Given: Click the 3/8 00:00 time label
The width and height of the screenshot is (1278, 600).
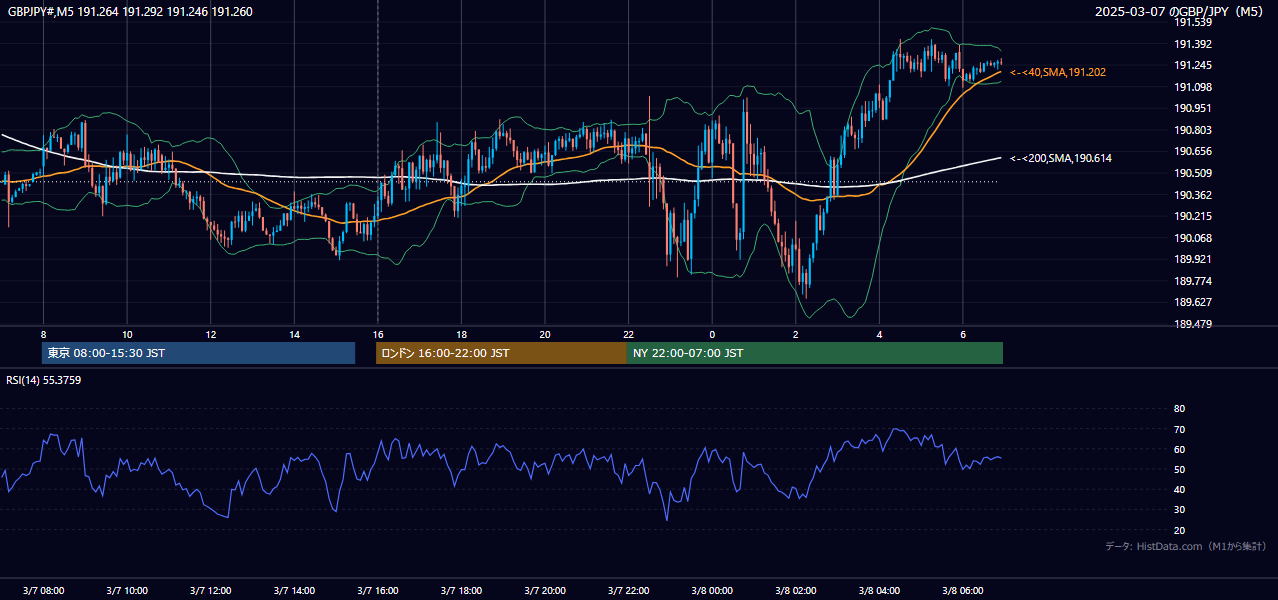Looking at the screenshot, I should tap(712, 591).
